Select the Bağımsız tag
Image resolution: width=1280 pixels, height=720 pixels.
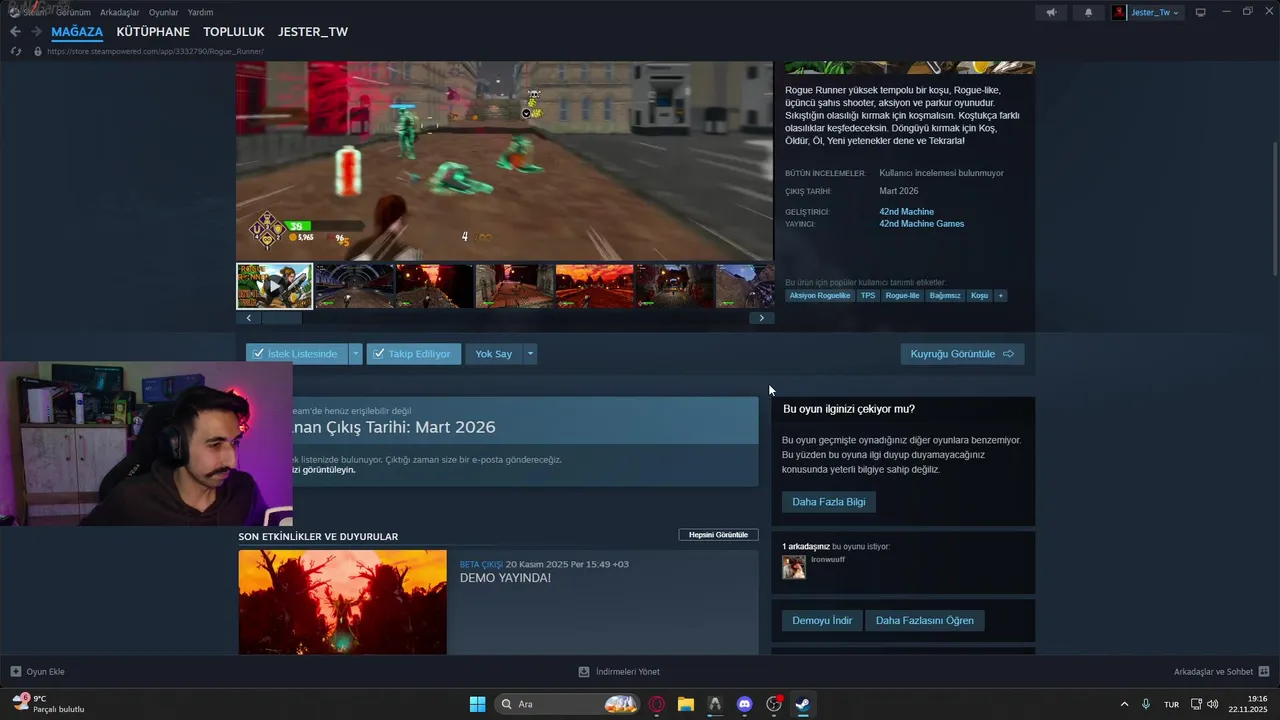[x=945, y=296]
